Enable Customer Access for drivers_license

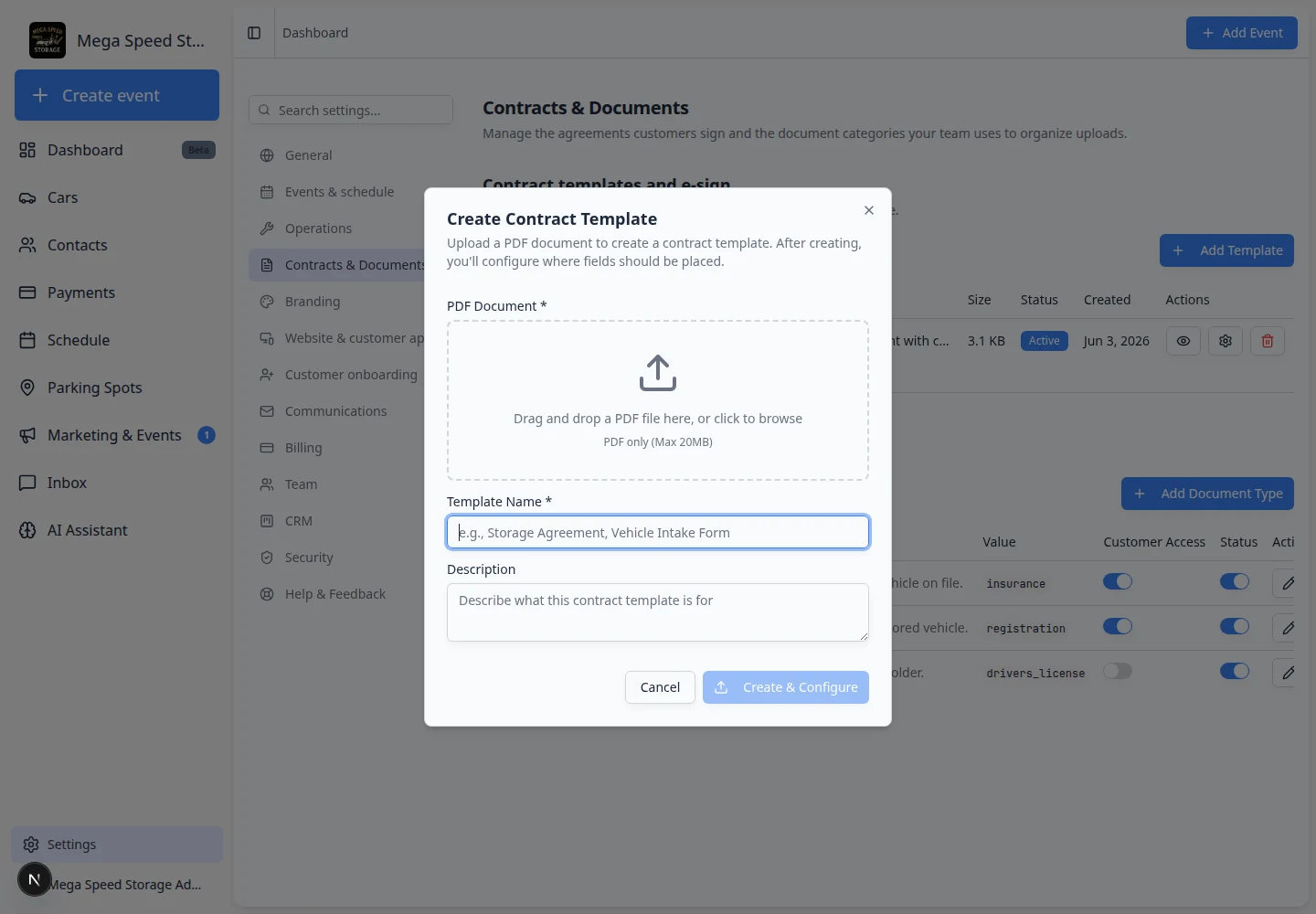click(x=1118, y=671)
